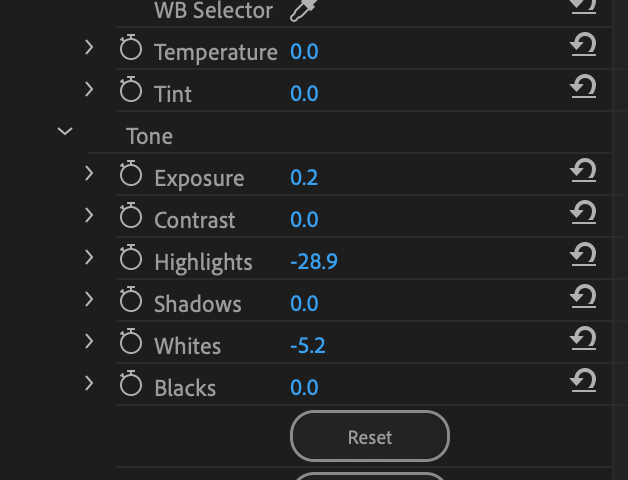The image size is (628, 480).
Task: Click the Whites value -5.2
Action: (308, 346)
